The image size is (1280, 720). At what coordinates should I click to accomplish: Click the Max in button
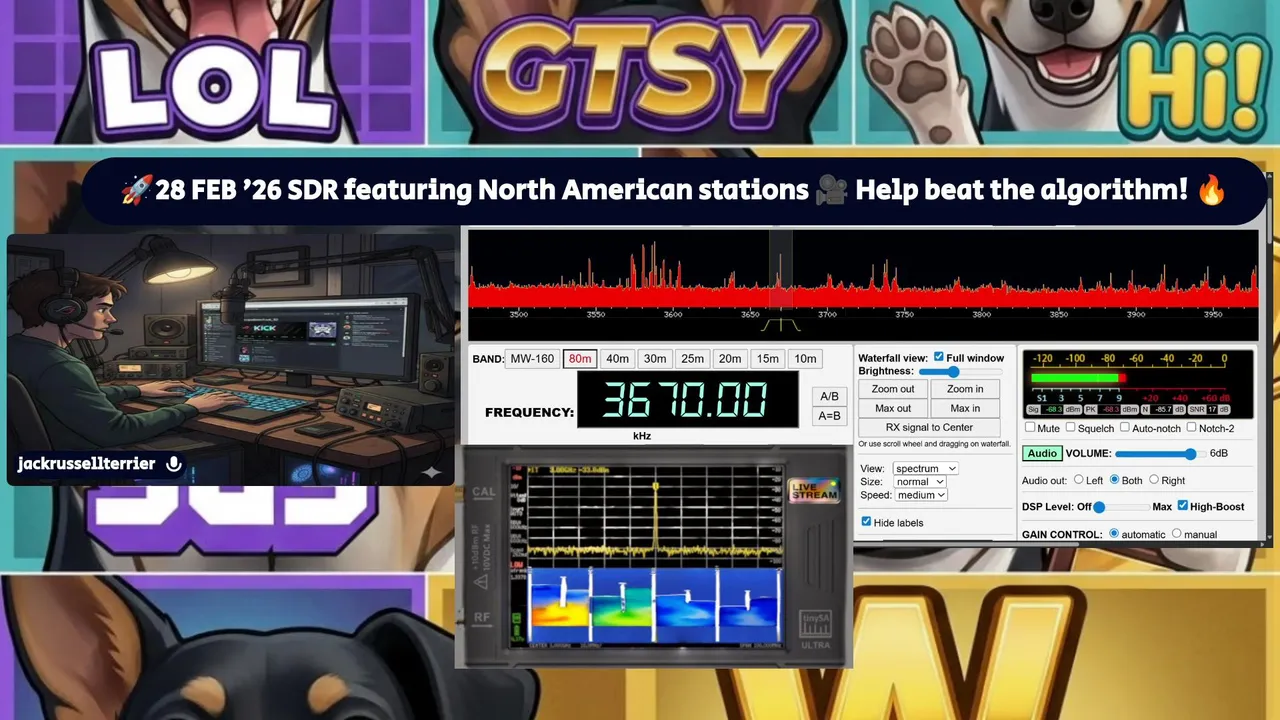(965, 408)
